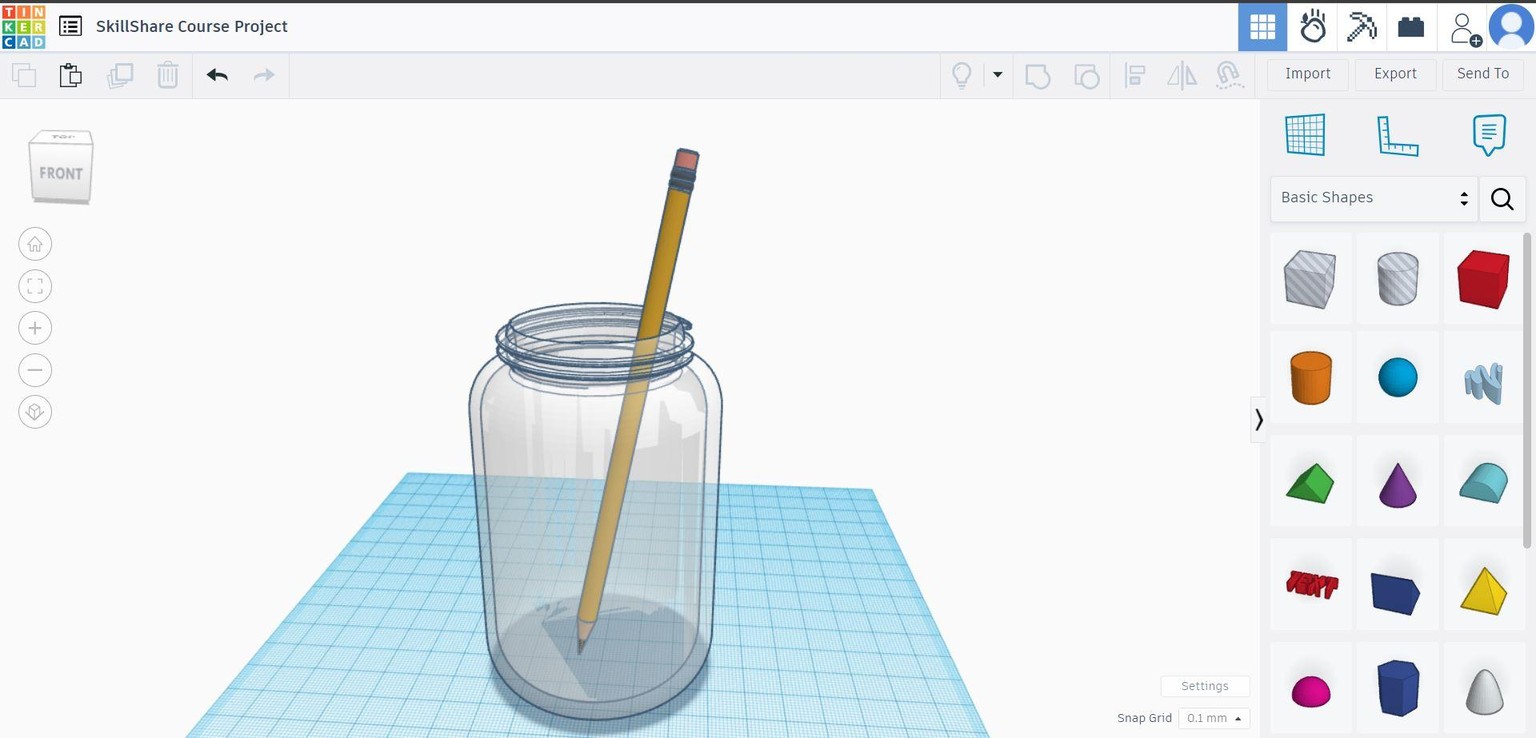Click the Group shapes icon
Screen dimensions: 1536x738
(1038, 75)
